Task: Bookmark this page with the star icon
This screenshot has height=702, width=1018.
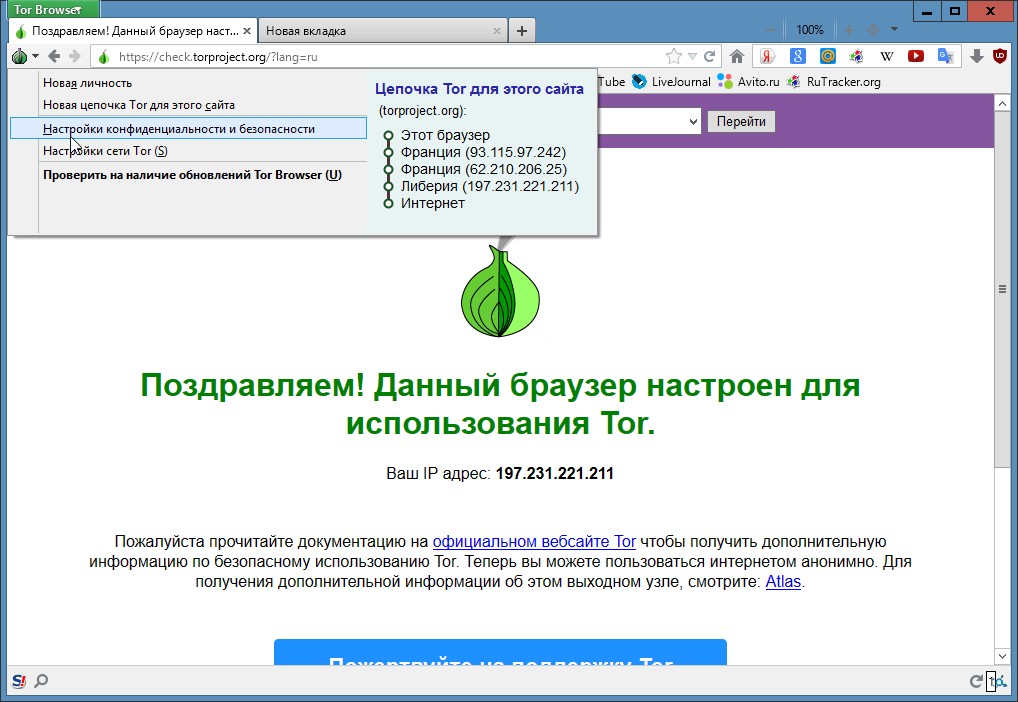Action: [x=674, y=56]
